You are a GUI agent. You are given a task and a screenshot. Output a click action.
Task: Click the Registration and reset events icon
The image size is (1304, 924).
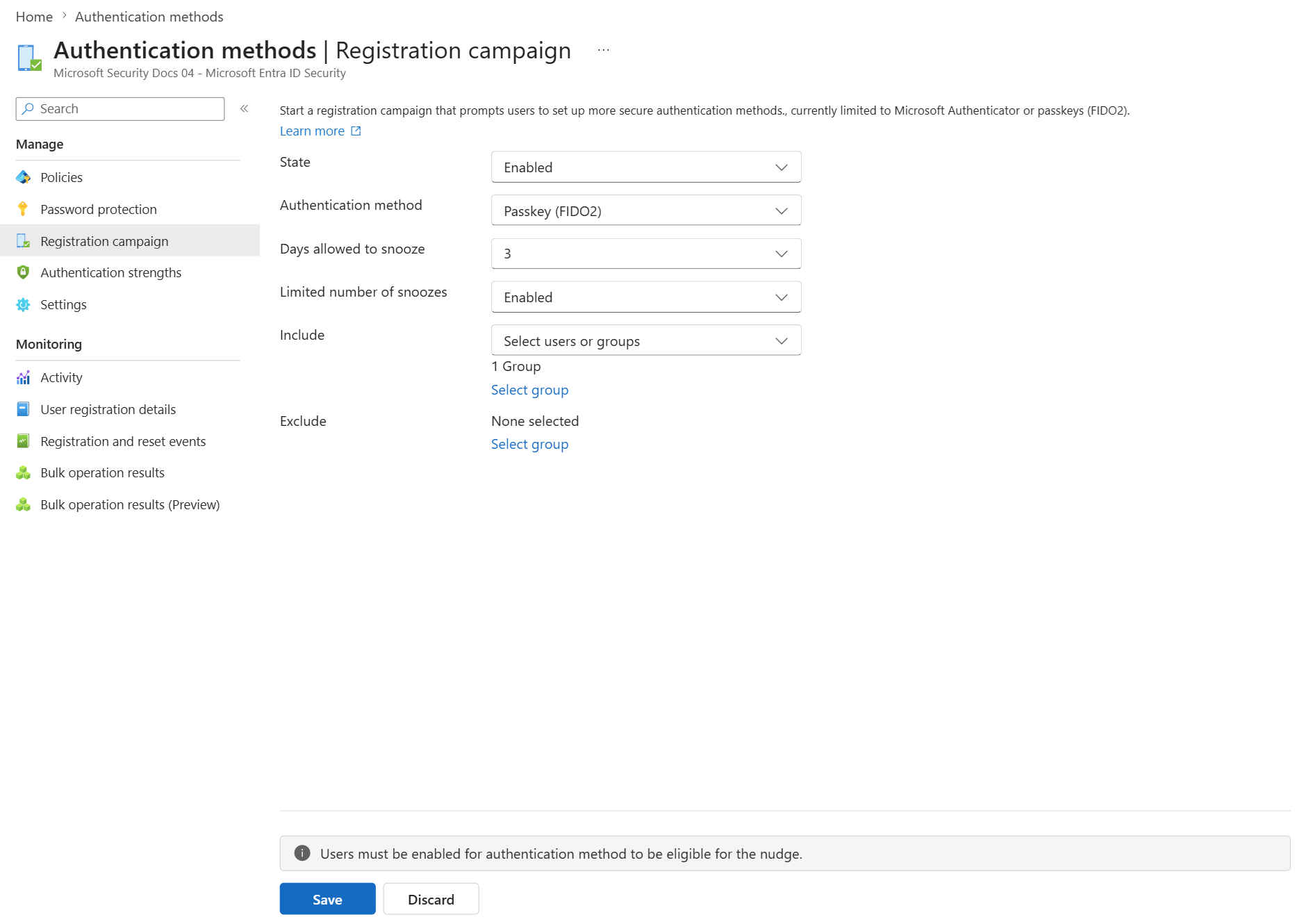point(23,441)
